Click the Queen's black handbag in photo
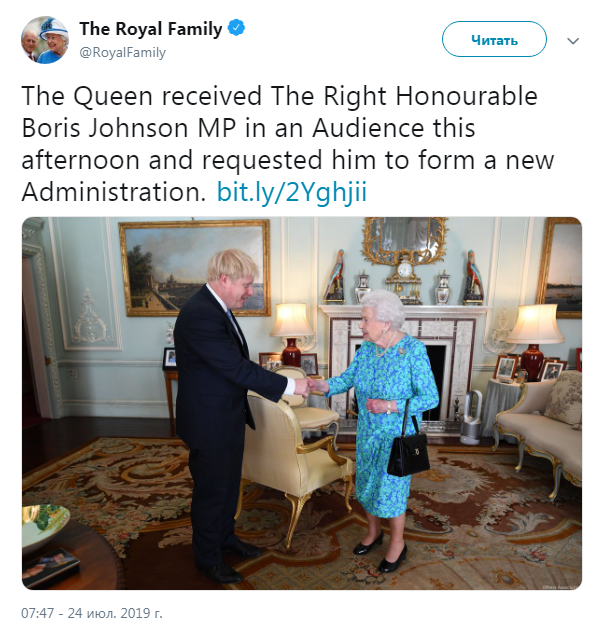The height and width of the screenshot is (627, 609). [408, 450]
